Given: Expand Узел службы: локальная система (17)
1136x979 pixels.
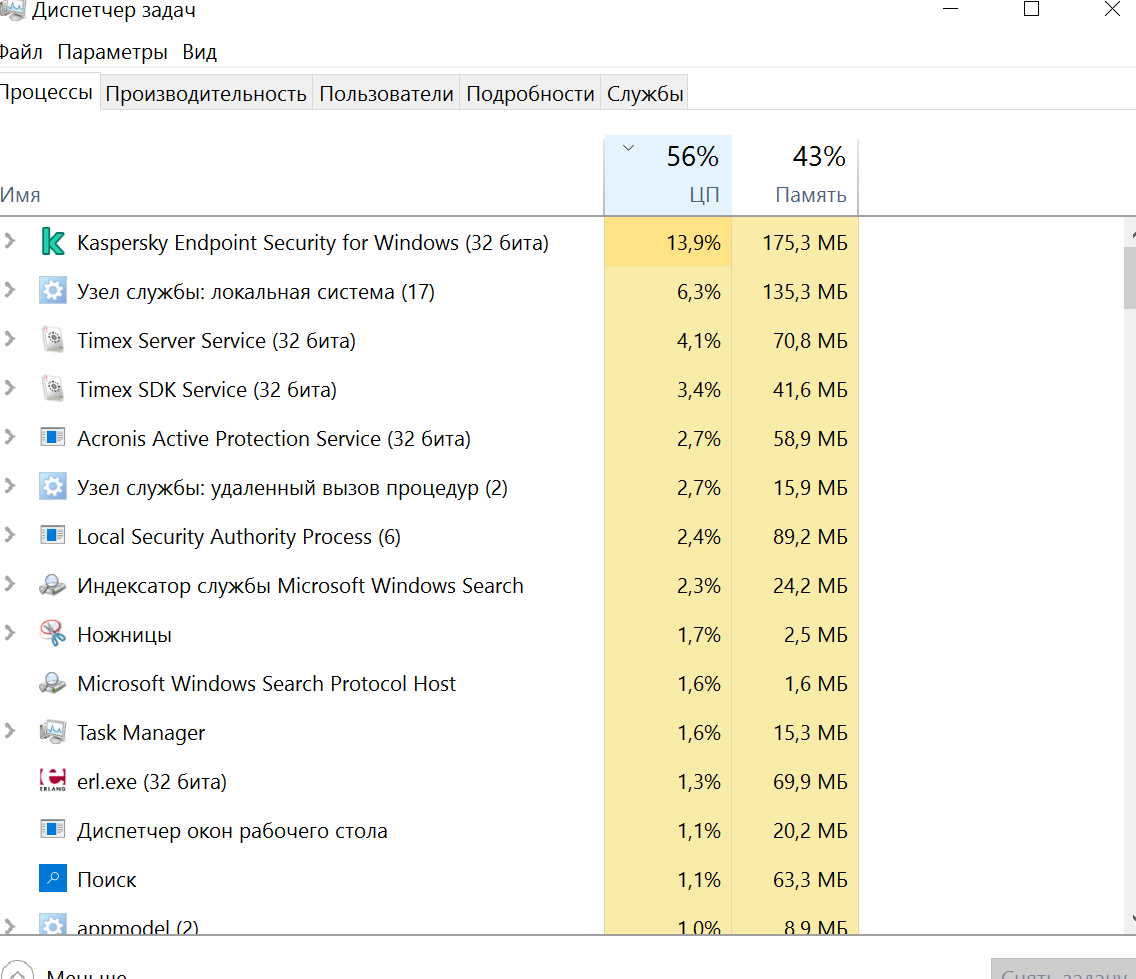Looking at the screenshot, I should 9,290.
